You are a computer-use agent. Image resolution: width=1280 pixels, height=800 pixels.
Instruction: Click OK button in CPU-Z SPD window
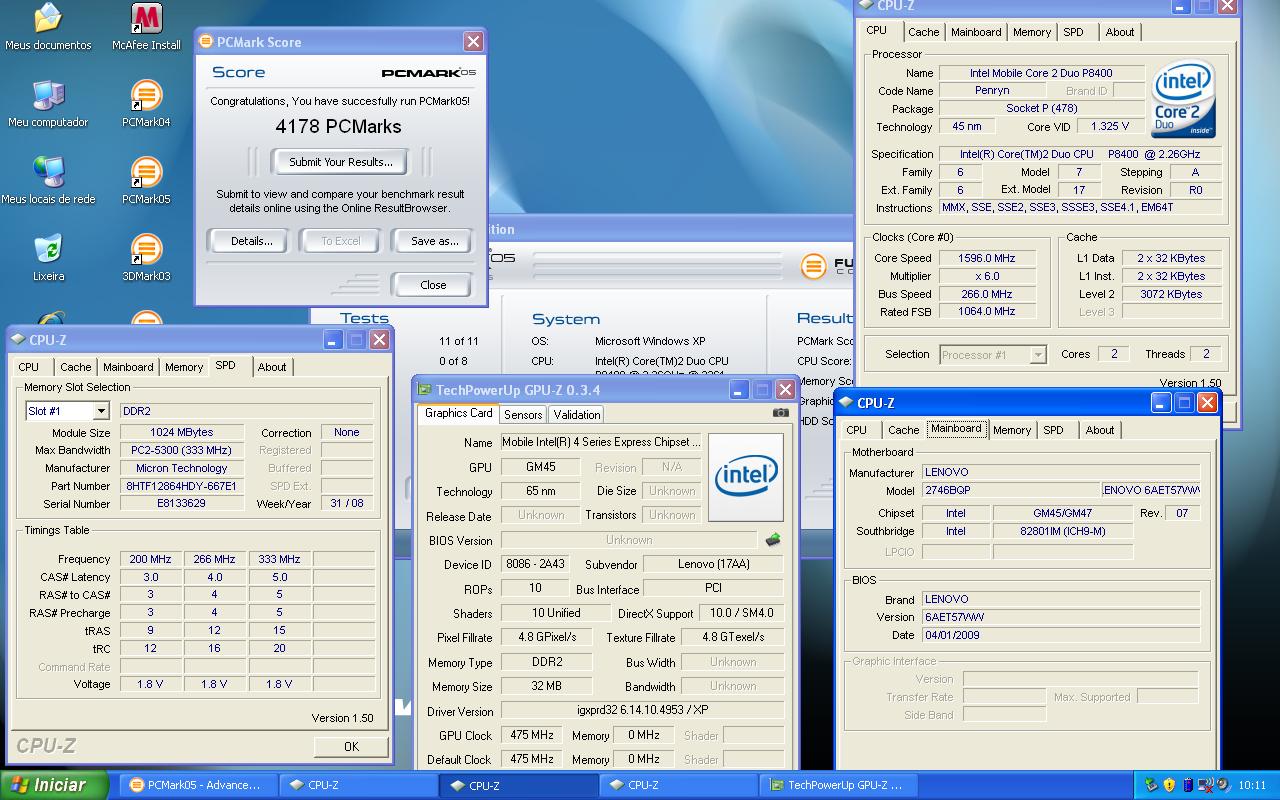(351, 747)
